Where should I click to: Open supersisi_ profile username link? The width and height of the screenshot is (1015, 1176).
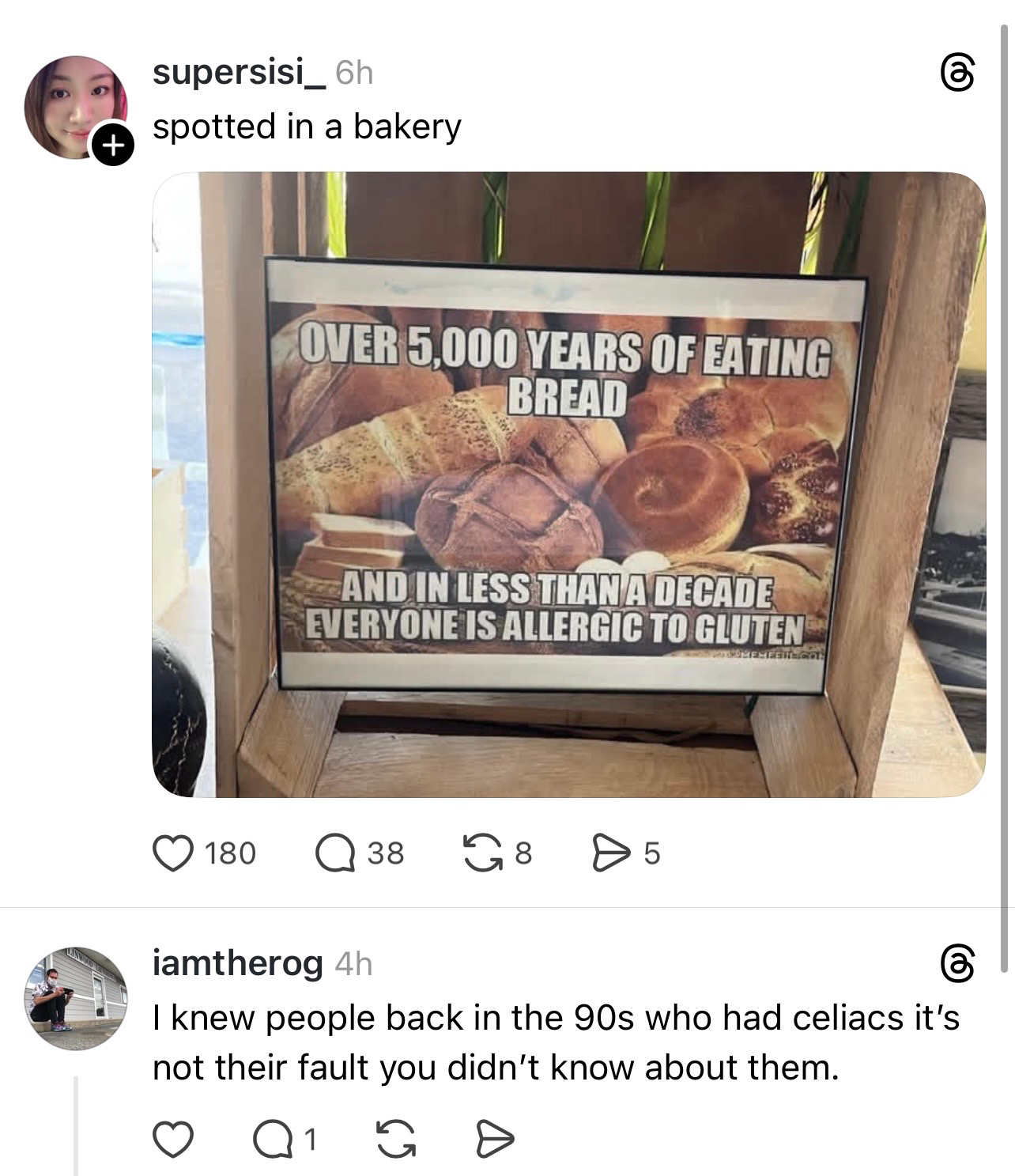coord(237,74)
